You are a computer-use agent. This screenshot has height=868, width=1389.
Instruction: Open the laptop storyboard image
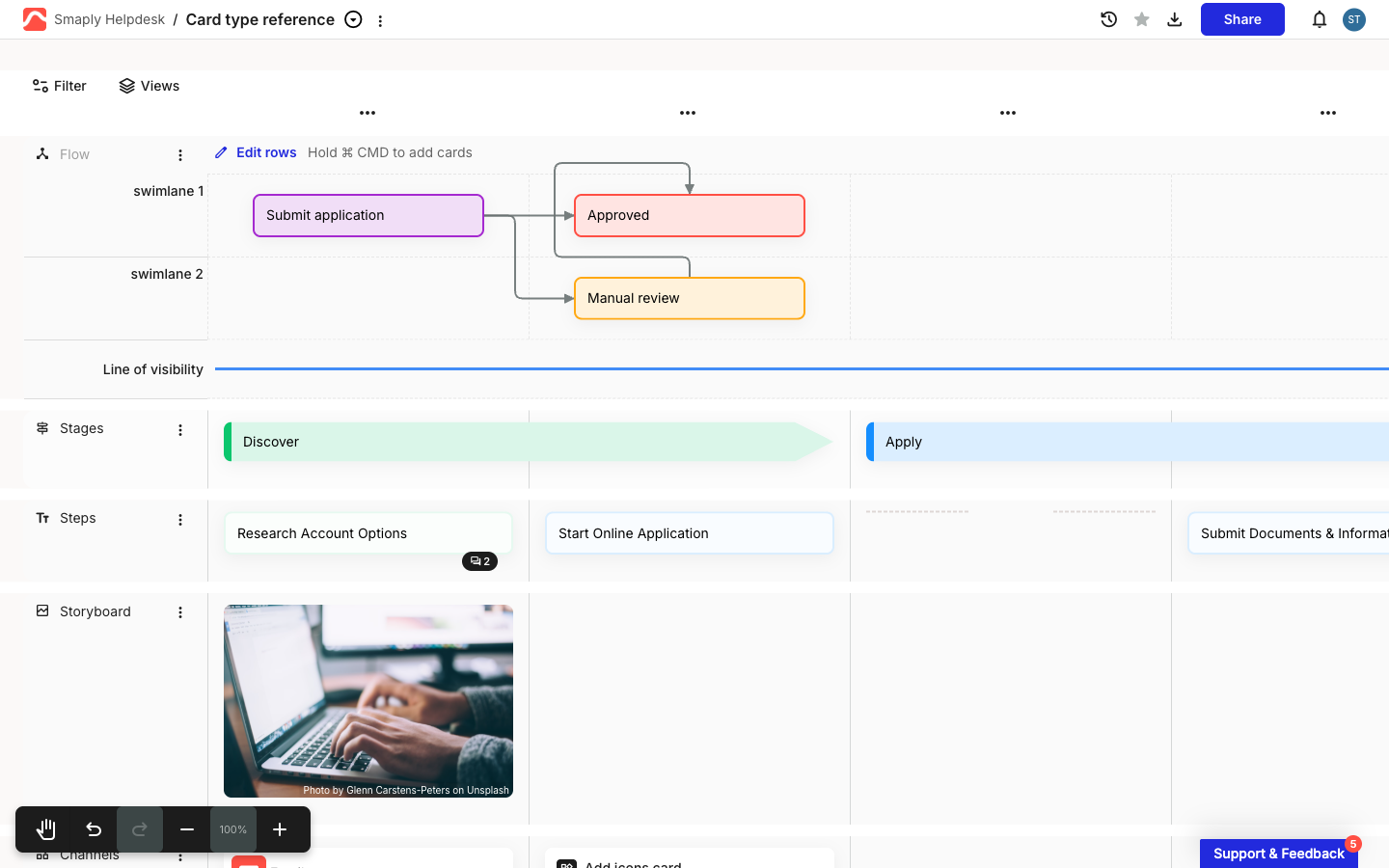pos(368,701)
